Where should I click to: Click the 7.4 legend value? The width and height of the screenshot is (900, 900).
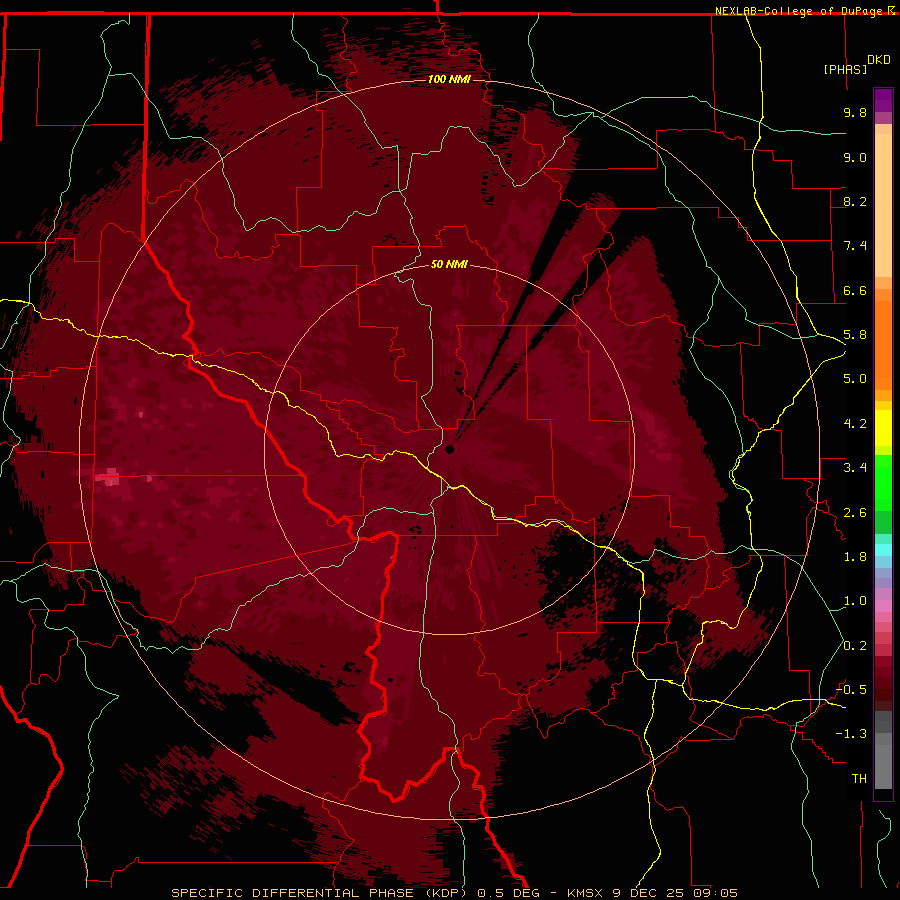855,246
